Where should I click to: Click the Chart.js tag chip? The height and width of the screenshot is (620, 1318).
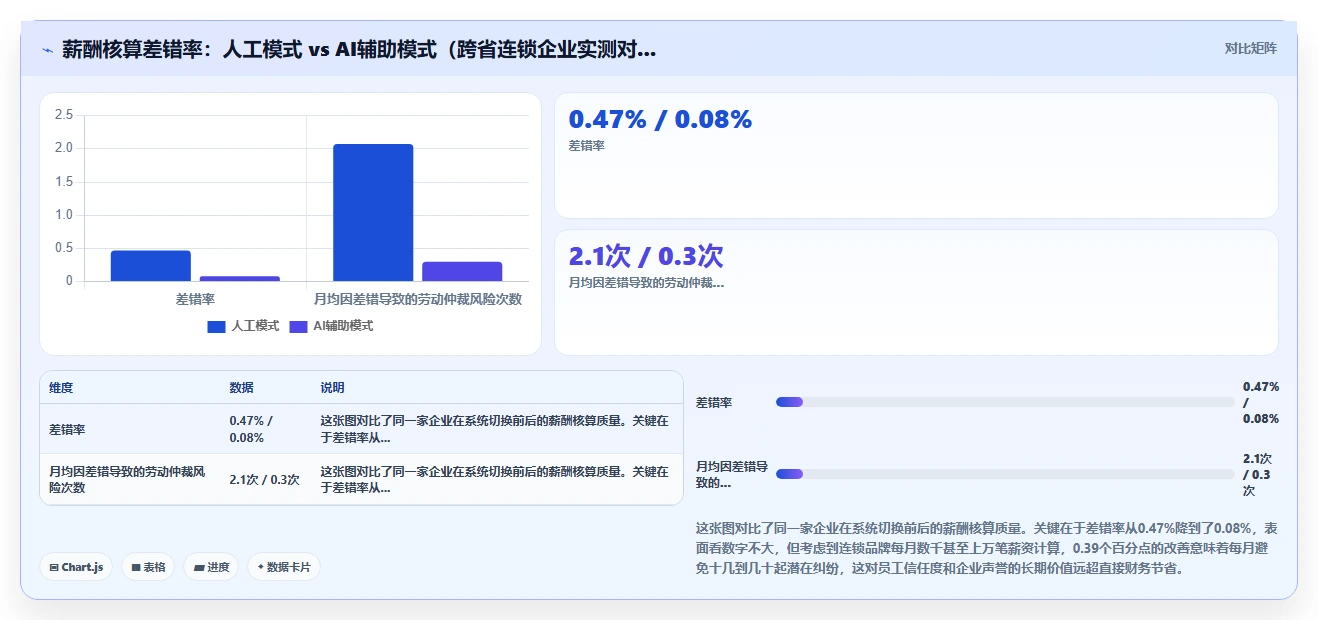[77, 567]
